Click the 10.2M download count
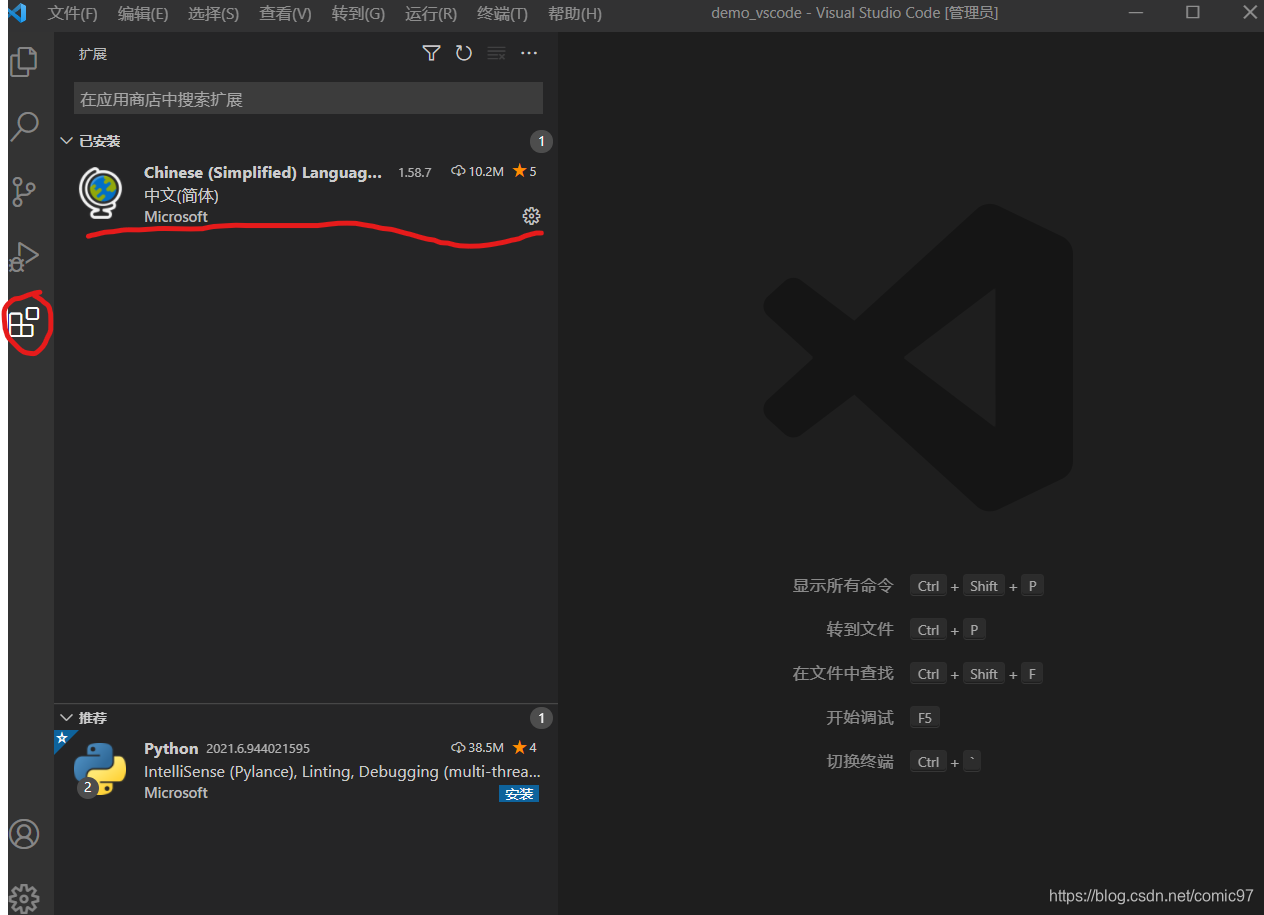This screenshot has height=915, width=1264. (x=478, y=172)
